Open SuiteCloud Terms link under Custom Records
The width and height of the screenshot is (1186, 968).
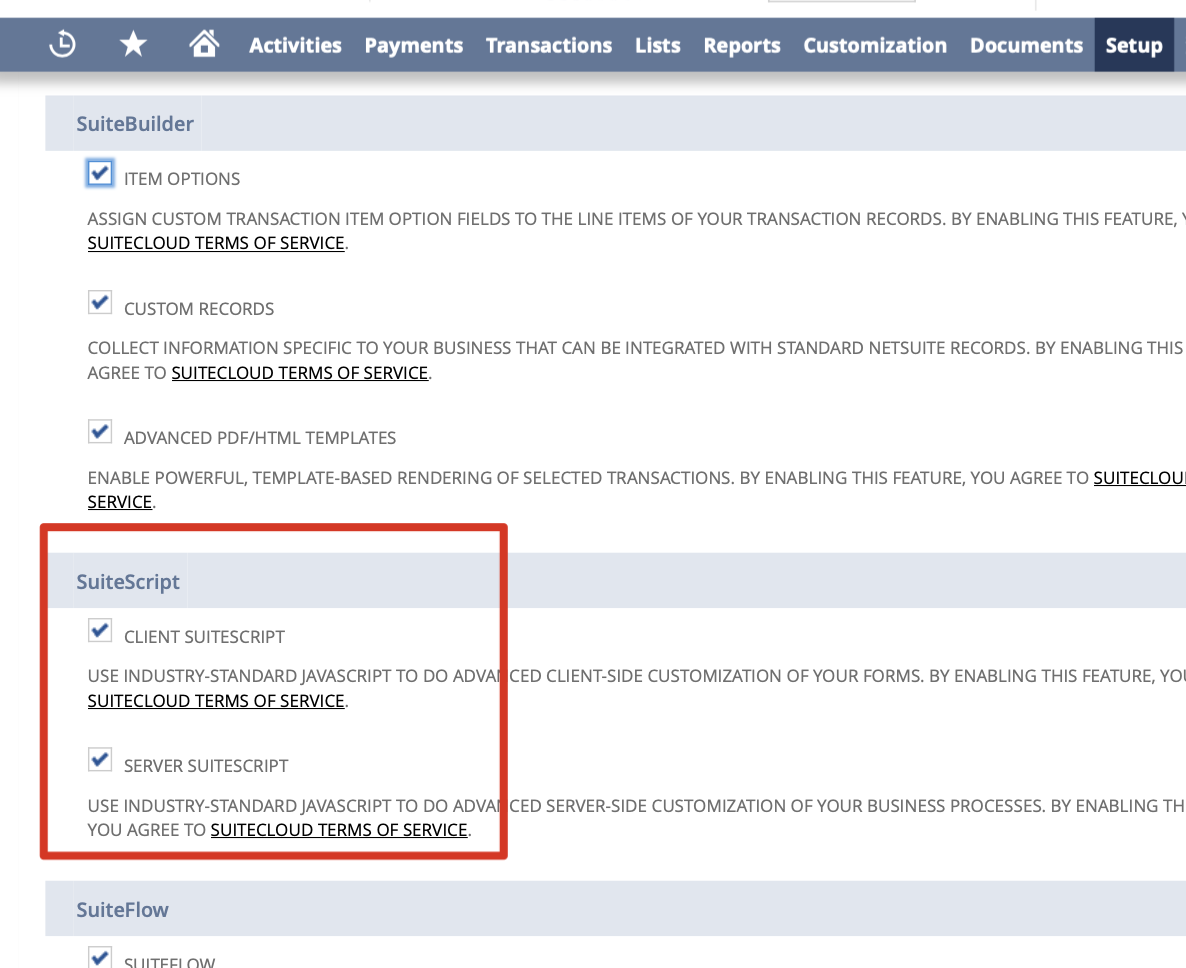[x=300, y=374]
